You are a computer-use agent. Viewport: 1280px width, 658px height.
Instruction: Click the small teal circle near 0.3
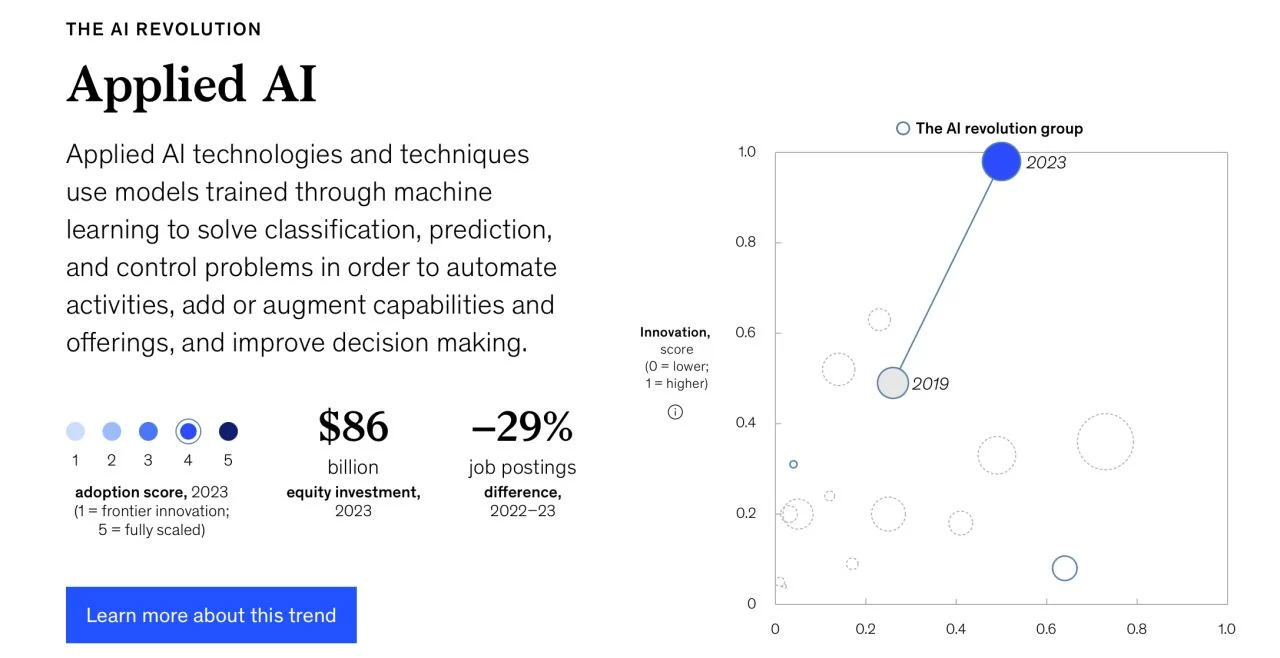(x=793, y=464)
